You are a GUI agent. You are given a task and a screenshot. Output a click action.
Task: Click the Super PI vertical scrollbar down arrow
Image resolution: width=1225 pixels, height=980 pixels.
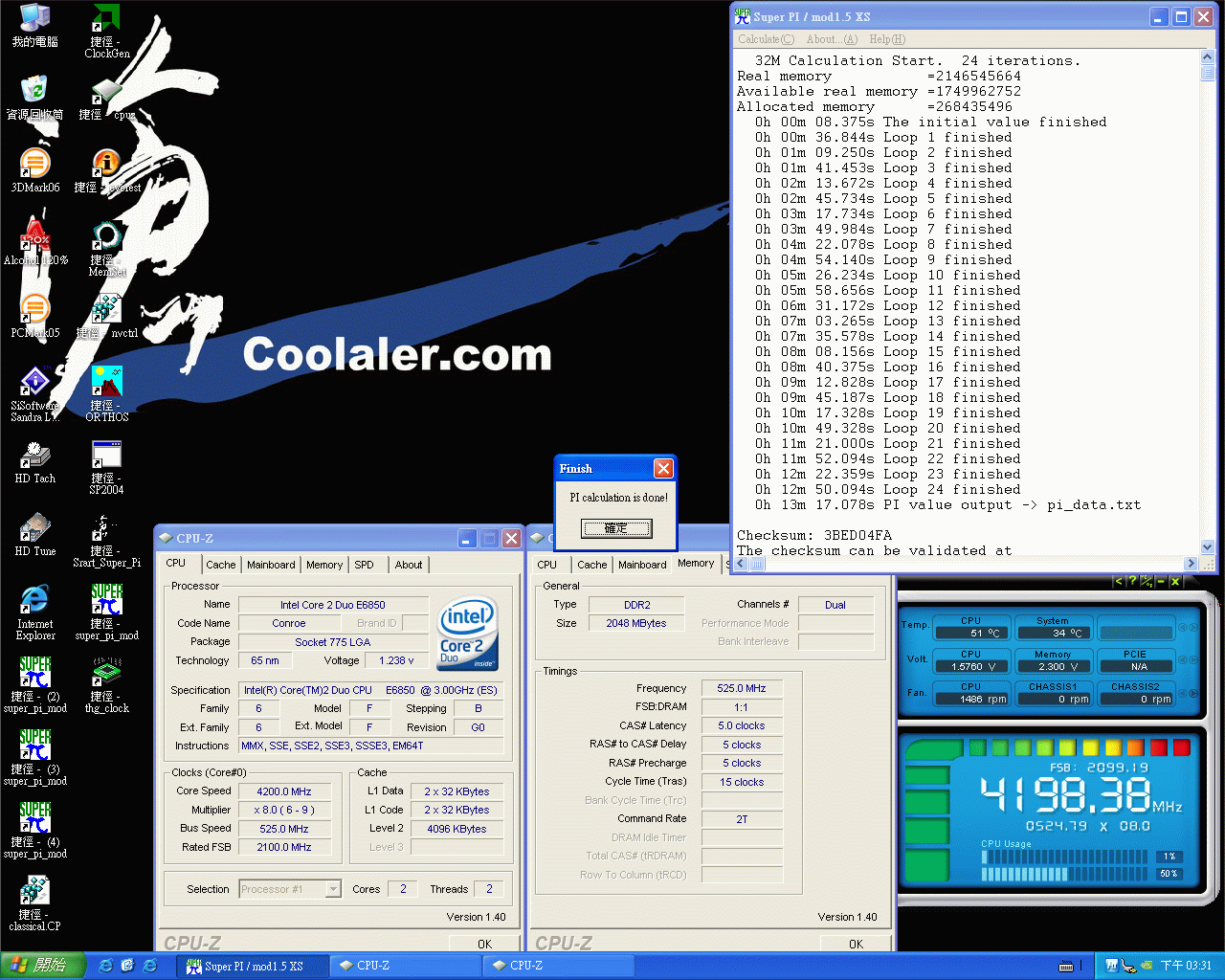coord(1208,546)
